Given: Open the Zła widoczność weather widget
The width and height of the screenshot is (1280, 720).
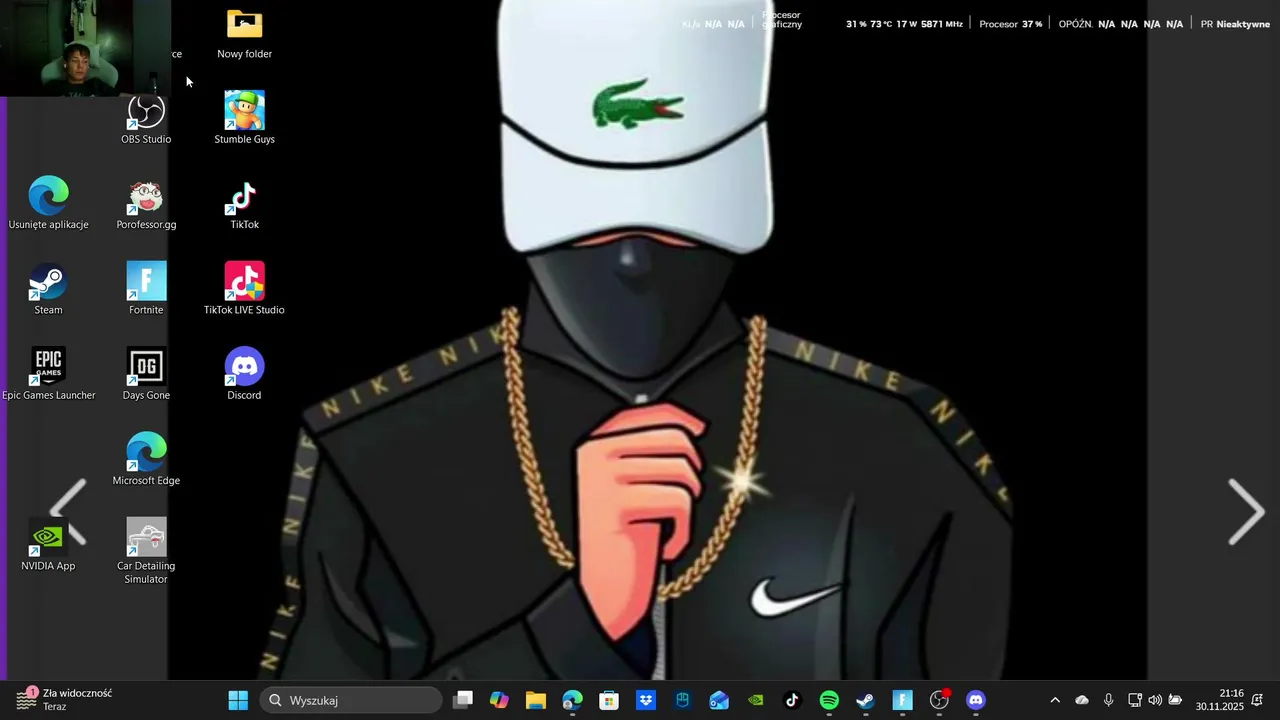Looking at the screenshot, I should [64, 700].
